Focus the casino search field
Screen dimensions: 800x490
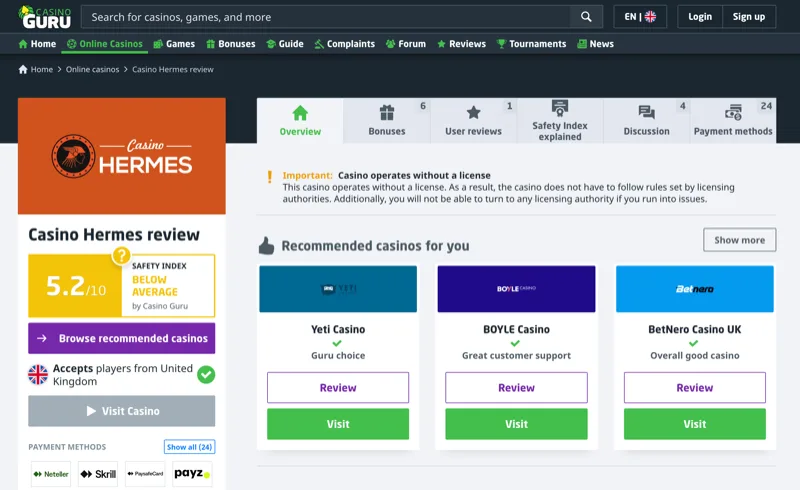pos(327,17)
